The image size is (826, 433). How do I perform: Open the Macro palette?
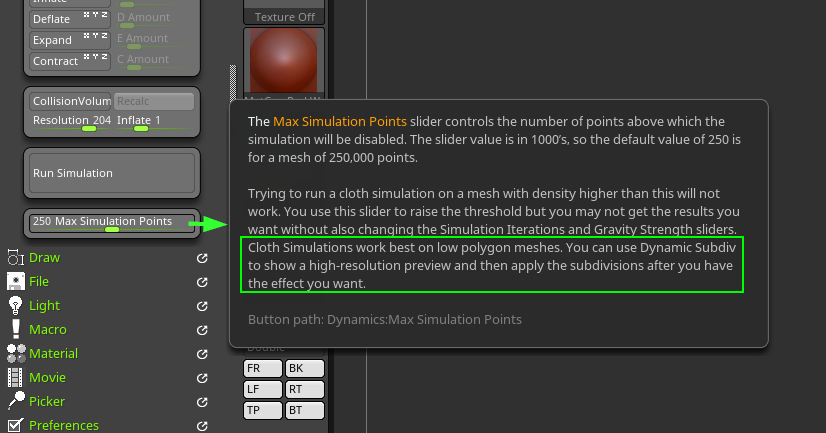[x=48, y=329]
